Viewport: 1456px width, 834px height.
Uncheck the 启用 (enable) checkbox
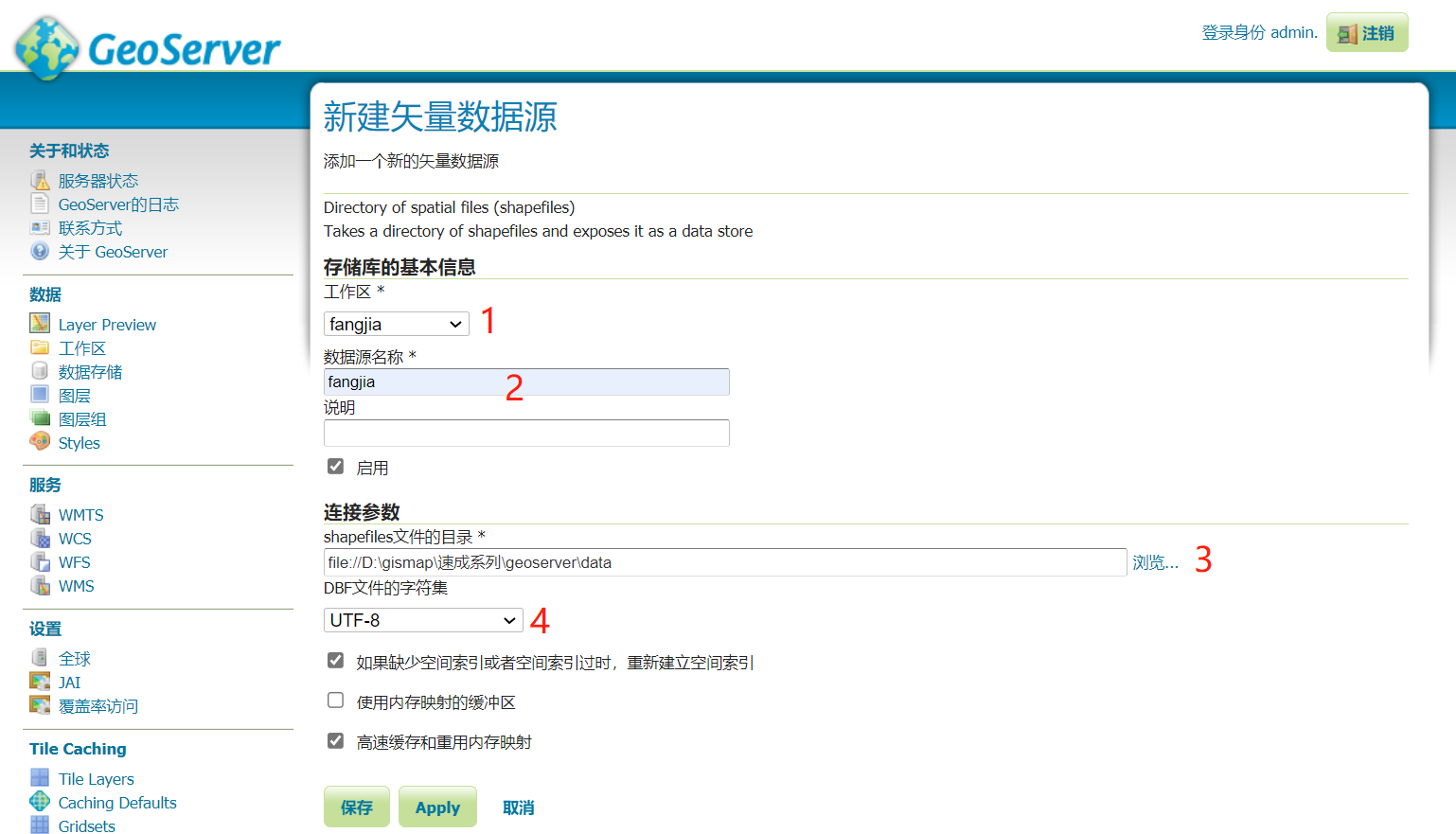(335, 465)
